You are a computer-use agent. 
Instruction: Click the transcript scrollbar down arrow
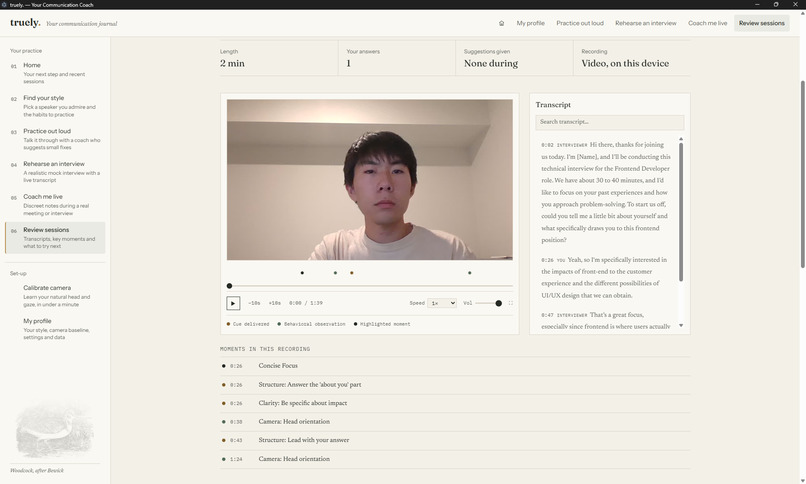(x=681, y=325)
